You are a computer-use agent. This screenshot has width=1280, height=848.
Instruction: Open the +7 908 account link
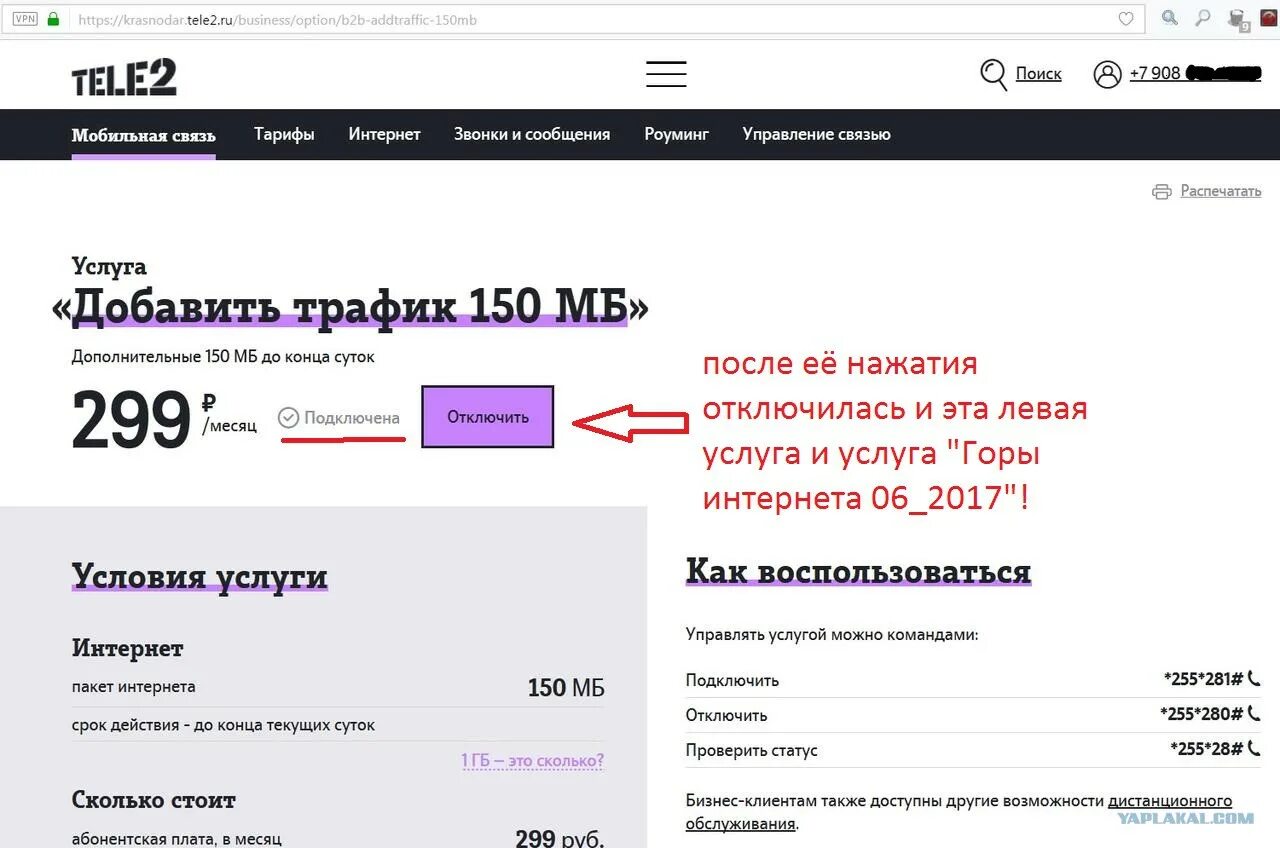pyautogui.click(x=1196, y=74)
